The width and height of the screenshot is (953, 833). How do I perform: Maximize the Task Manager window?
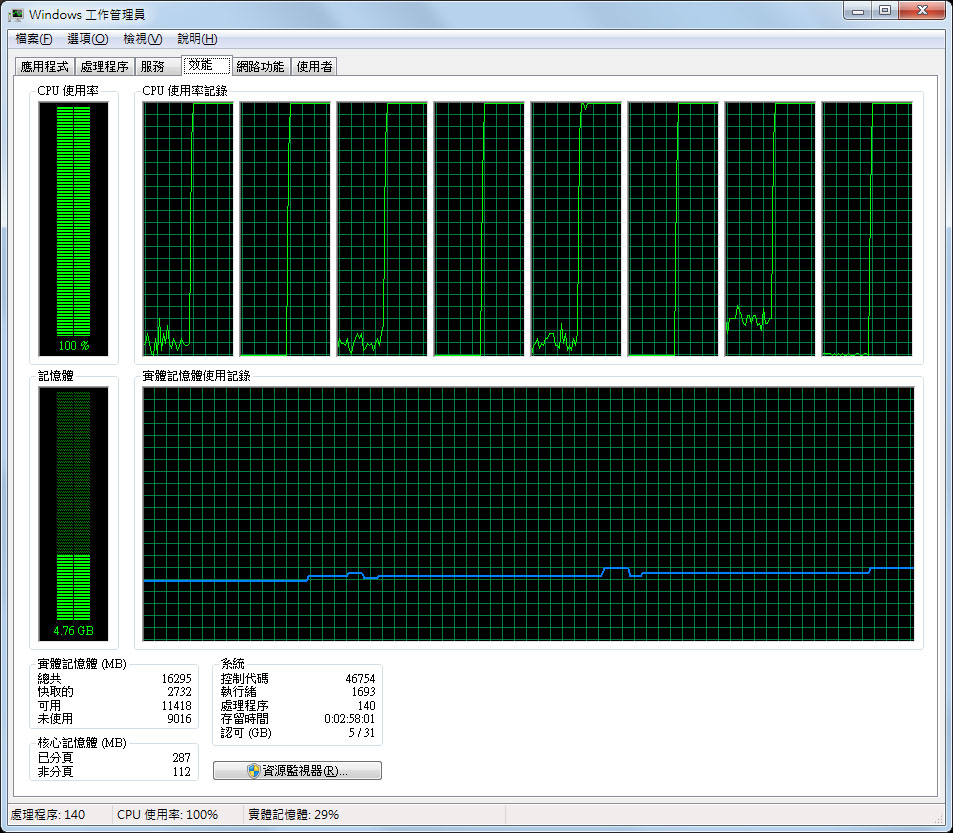tap(885, 10)
